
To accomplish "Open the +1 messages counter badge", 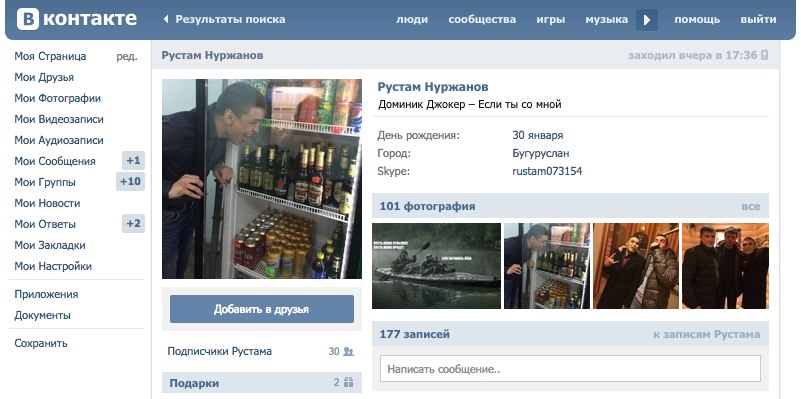I will click(133, 161).
